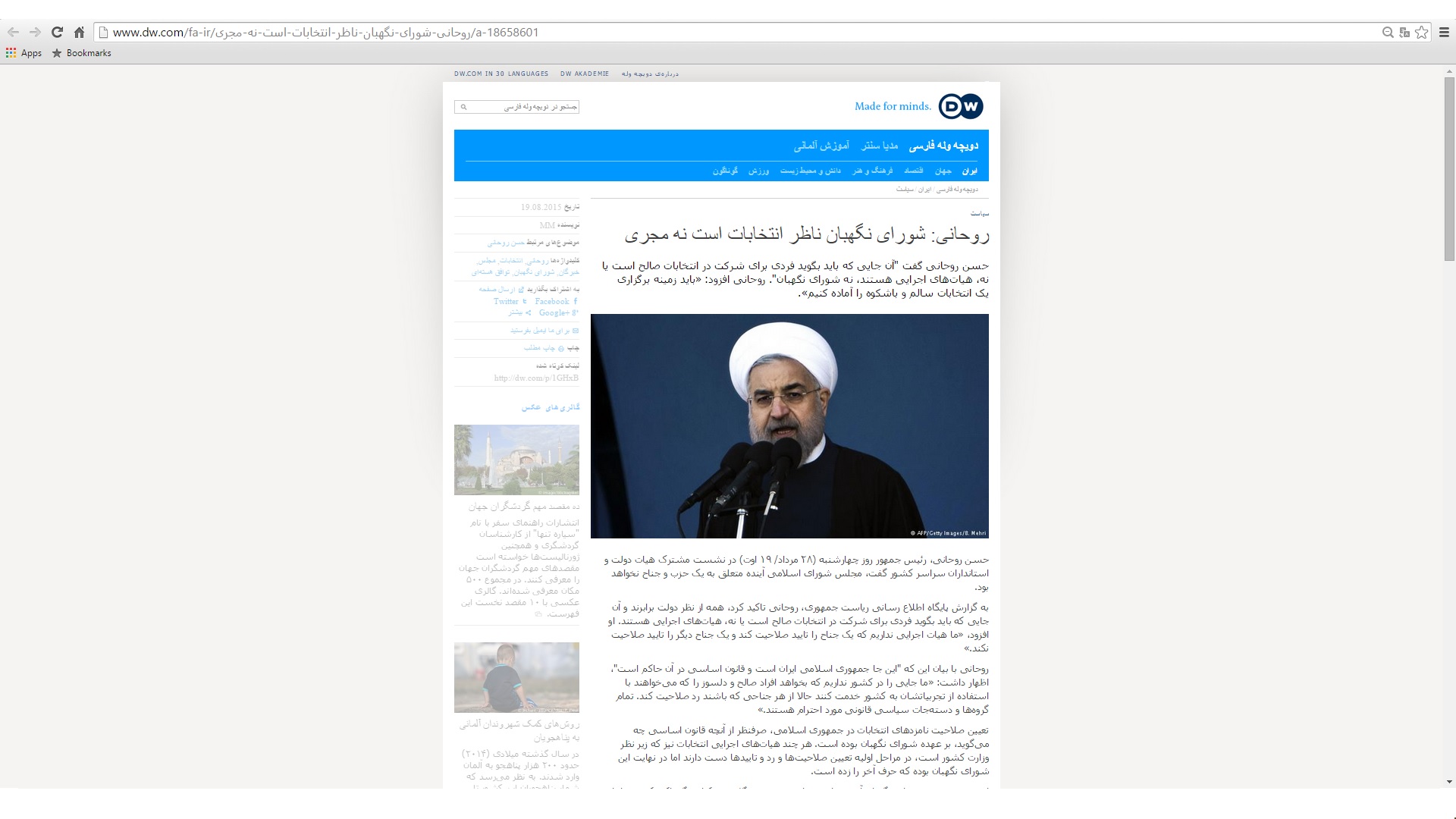Bookmark this page with the star icon
Image resolution: width=1456 pixels, height=819 pixels.
tap(1421, 33)
